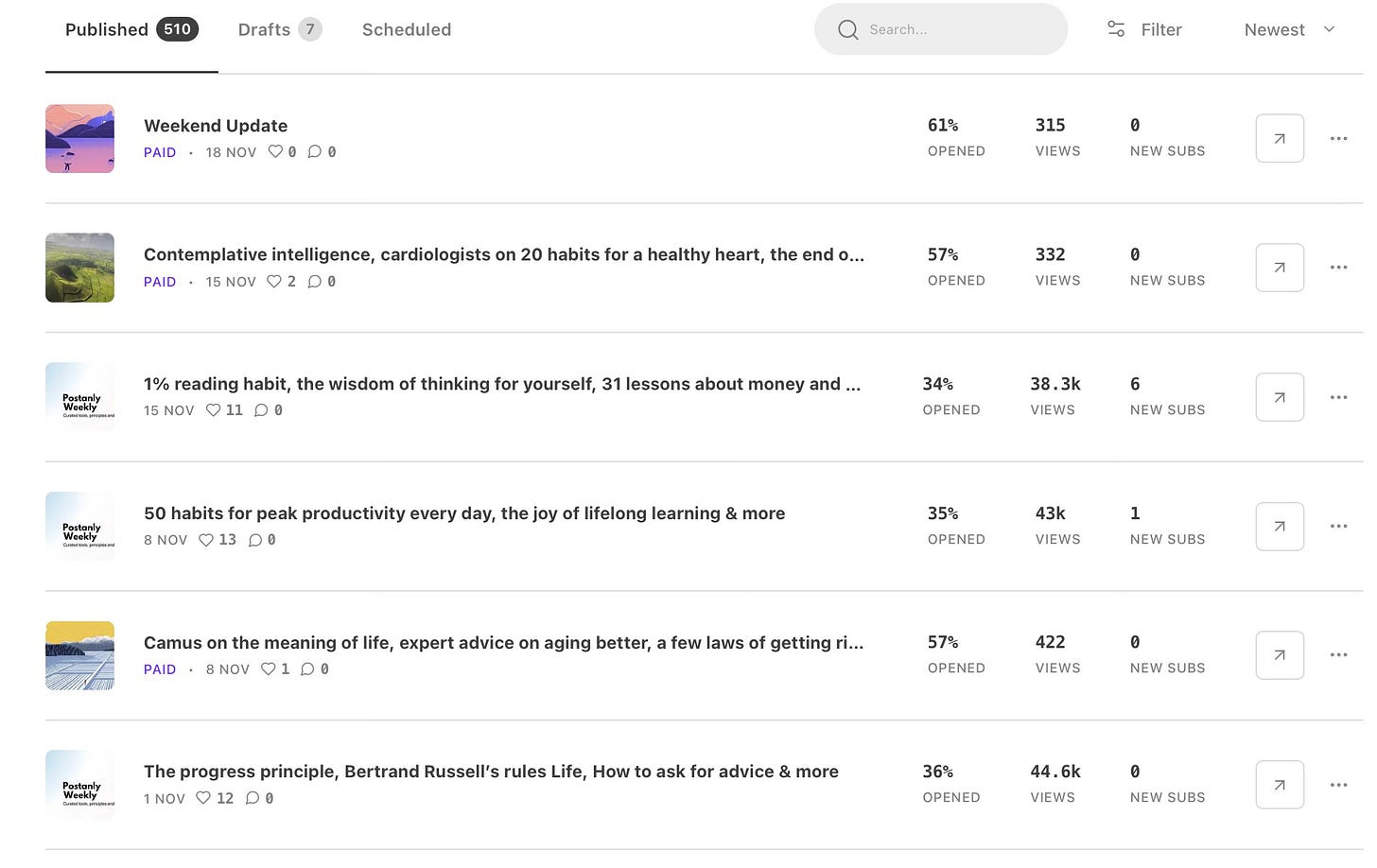Share the "Weekend Update" post

[x=1279, y=138]
